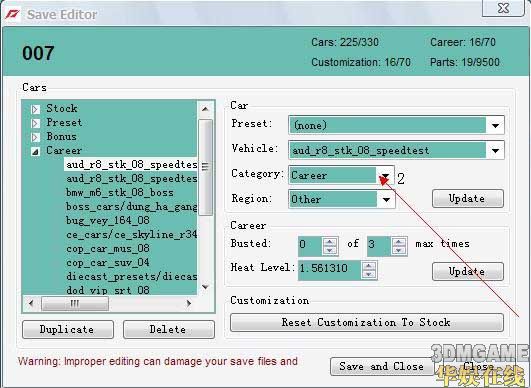Open the Preset dropdown showing (none)
The height and width of the screenshot is (388, 531).
(x=495, y=125)
